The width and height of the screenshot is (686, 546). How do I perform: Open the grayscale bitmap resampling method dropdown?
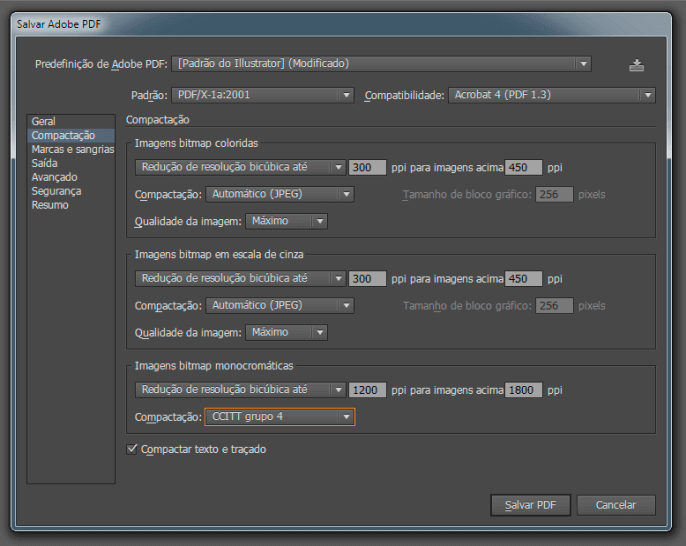pos(240,278)
